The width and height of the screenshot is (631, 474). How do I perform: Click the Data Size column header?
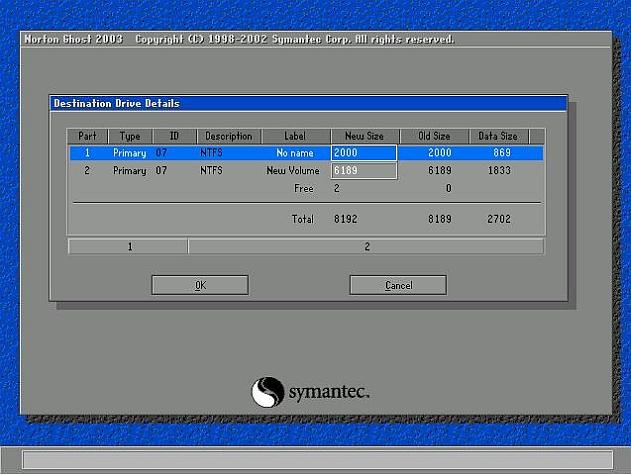pos(498,136)
